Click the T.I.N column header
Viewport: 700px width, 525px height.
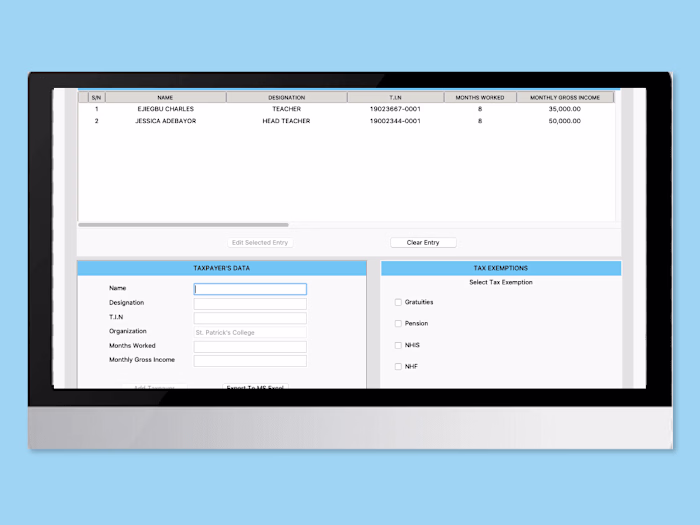click(396, 97)
